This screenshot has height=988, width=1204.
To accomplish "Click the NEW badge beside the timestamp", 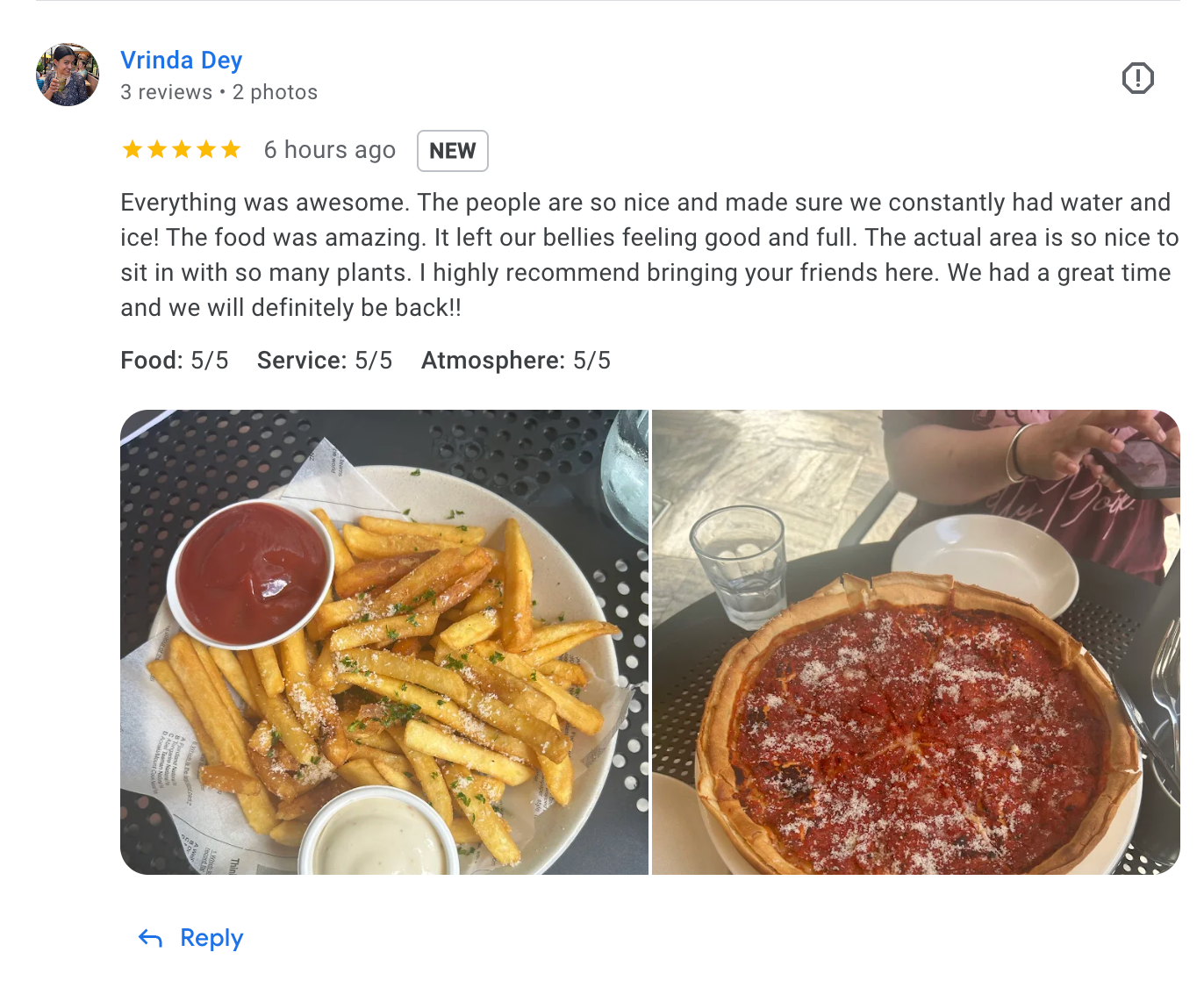I will [x=452, y=151].
